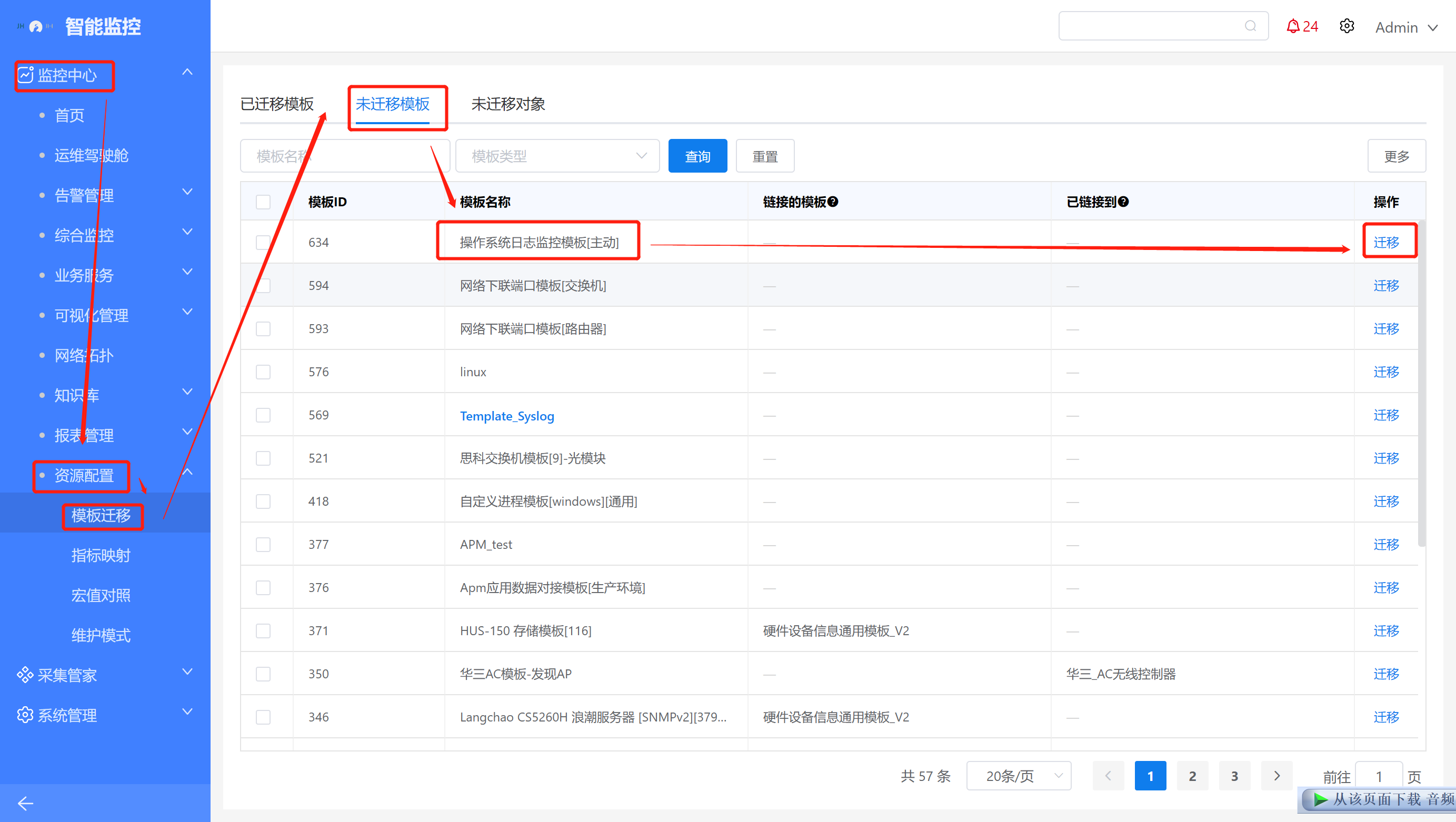Open the 20条/页 page size dropdown

coord(1019,776)
